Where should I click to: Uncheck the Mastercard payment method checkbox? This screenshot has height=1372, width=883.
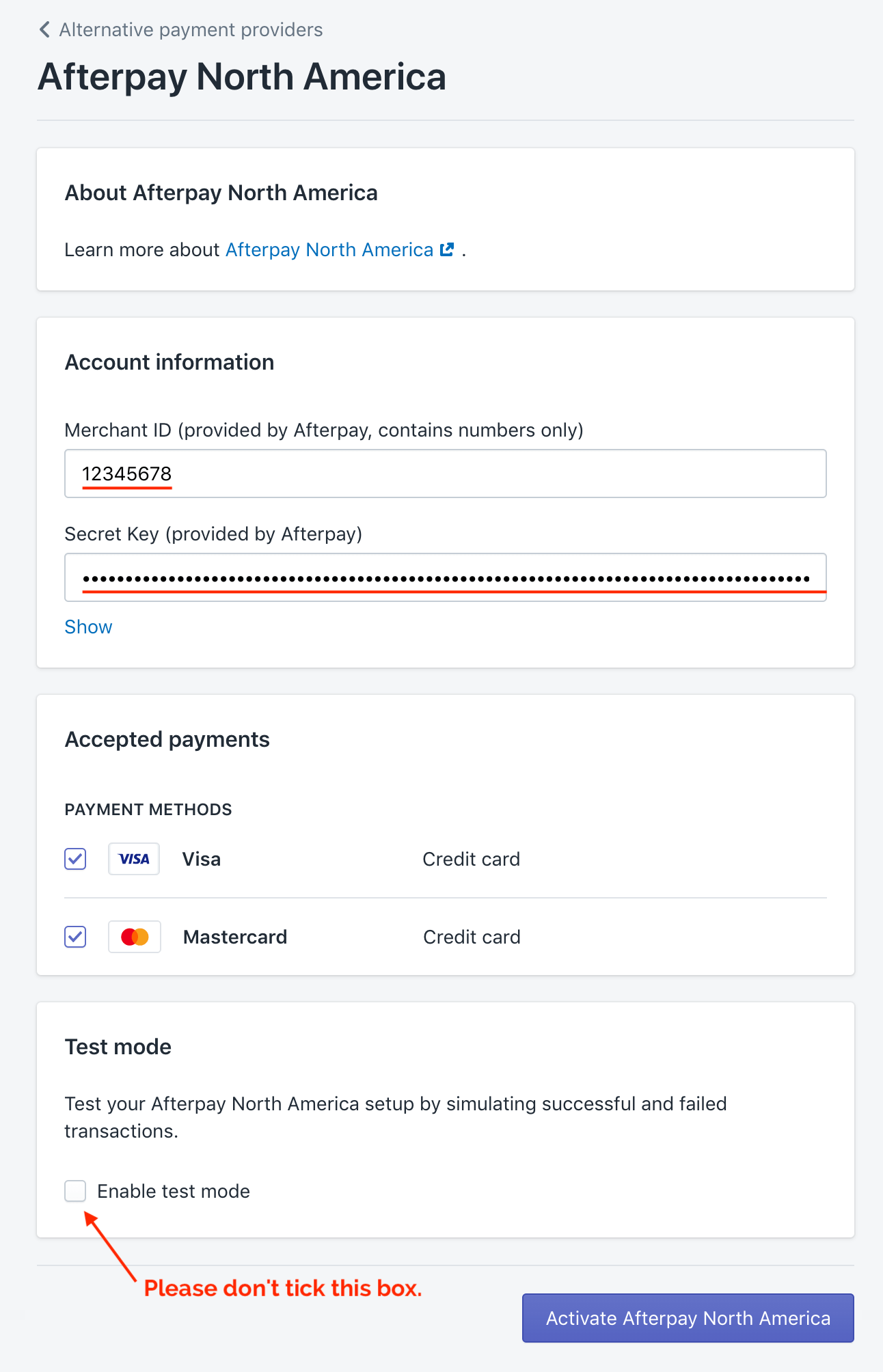click(75, 937)
